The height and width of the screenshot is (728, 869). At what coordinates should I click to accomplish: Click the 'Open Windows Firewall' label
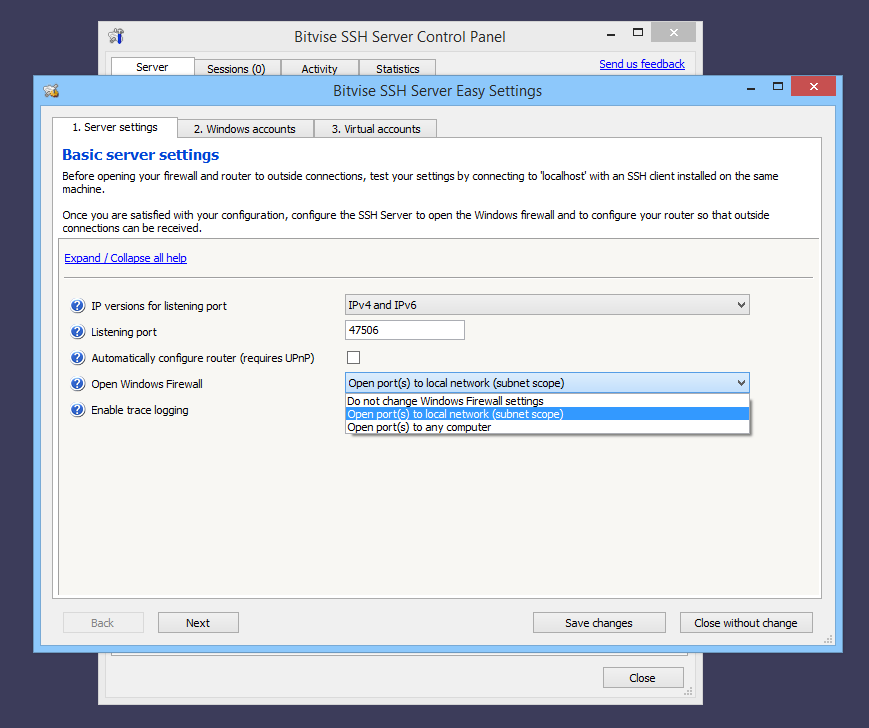147,384
